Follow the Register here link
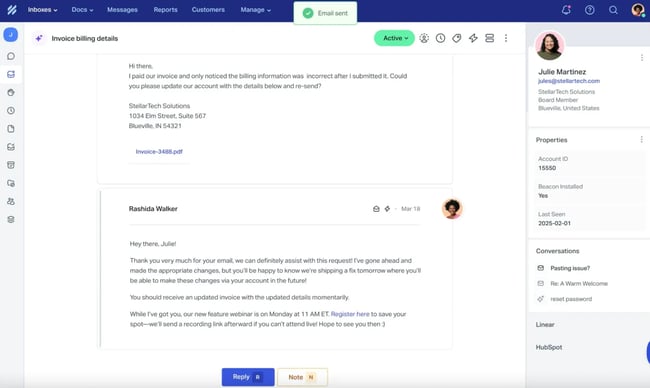 click(350, 314)
